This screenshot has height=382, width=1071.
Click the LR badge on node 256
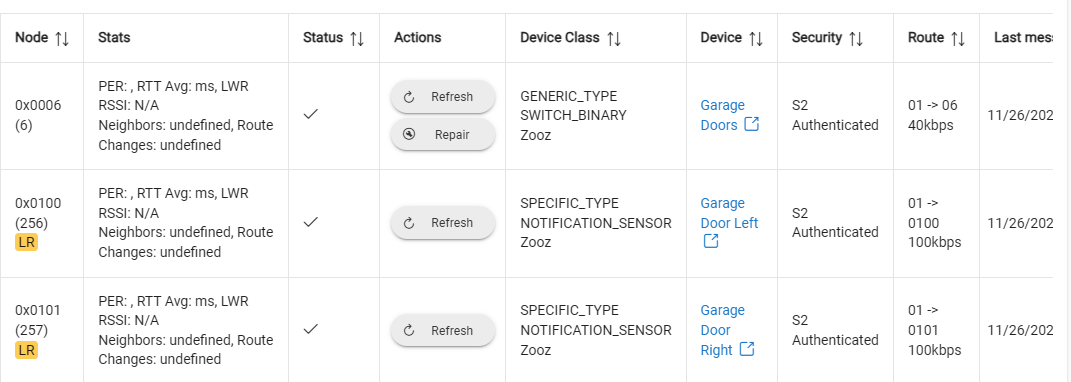(27, 242)
